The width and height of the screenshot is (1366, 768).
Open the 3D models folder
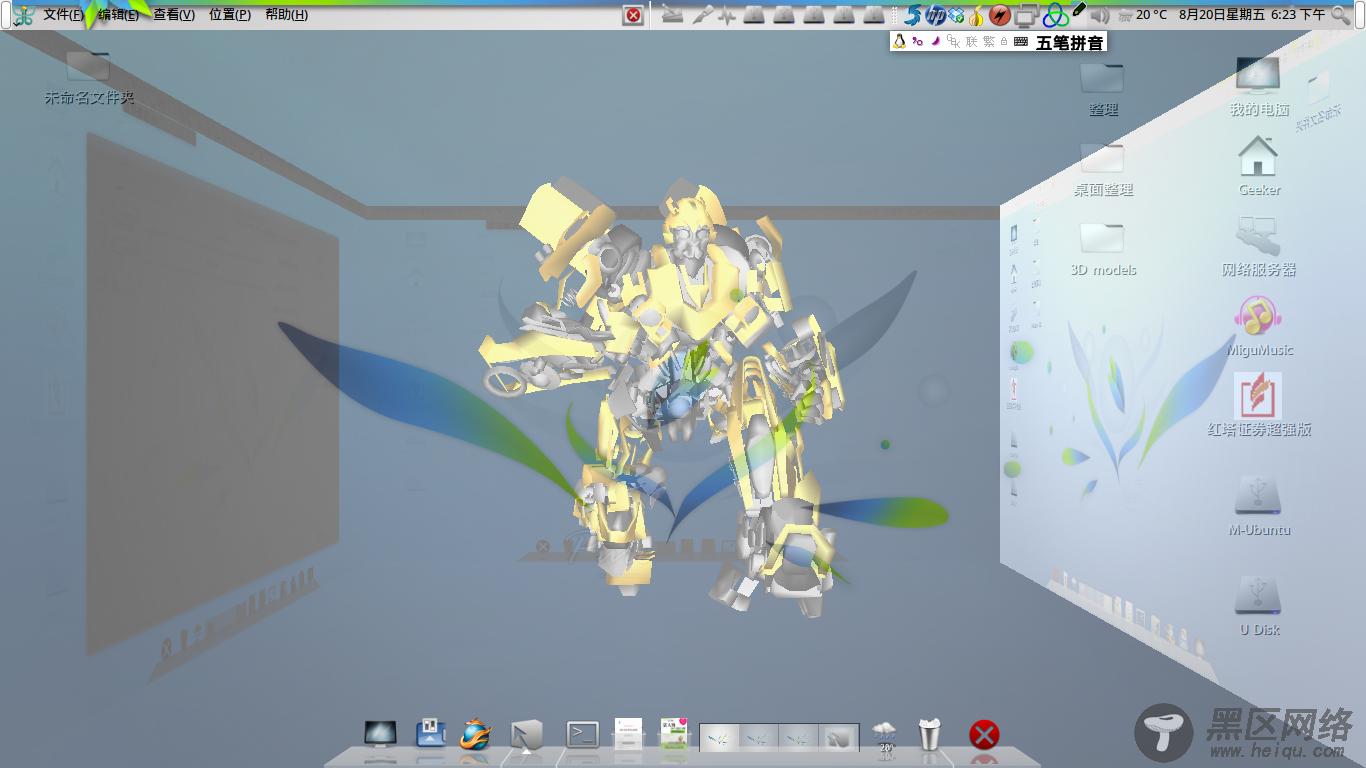click(x=1103, y=249)
